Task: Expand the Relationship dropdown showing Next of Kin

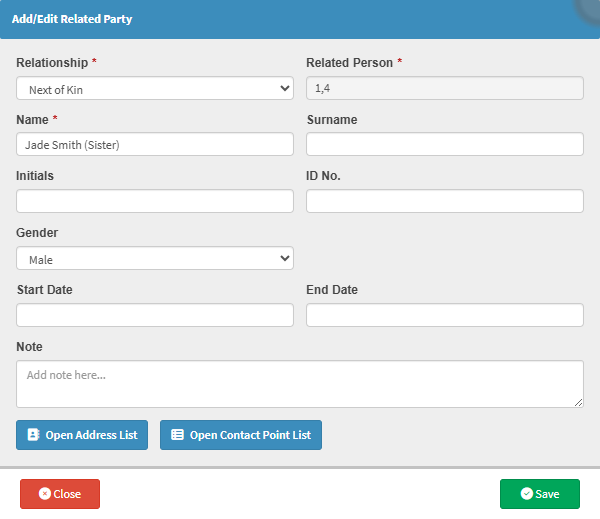Action: [x=155, y=89]
